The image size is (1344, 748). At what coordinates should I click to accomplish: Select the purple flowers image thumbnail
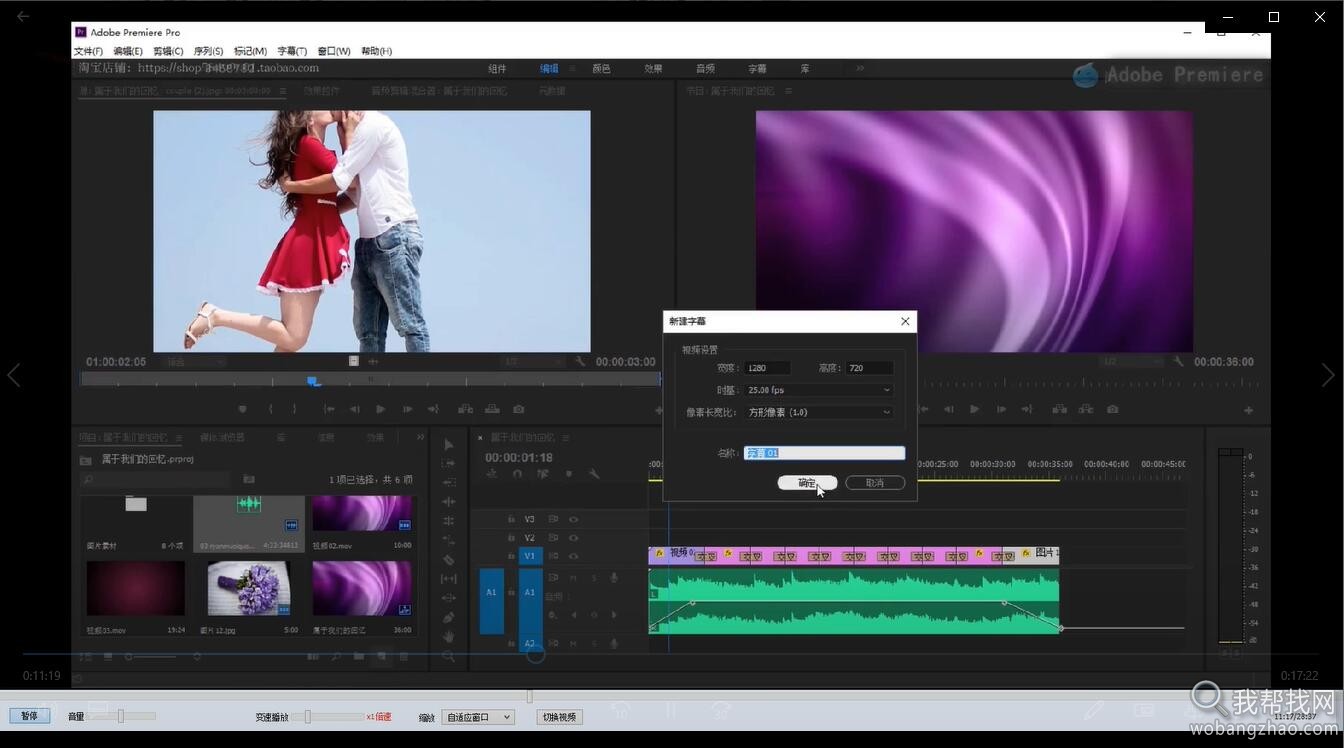(249, 587)
